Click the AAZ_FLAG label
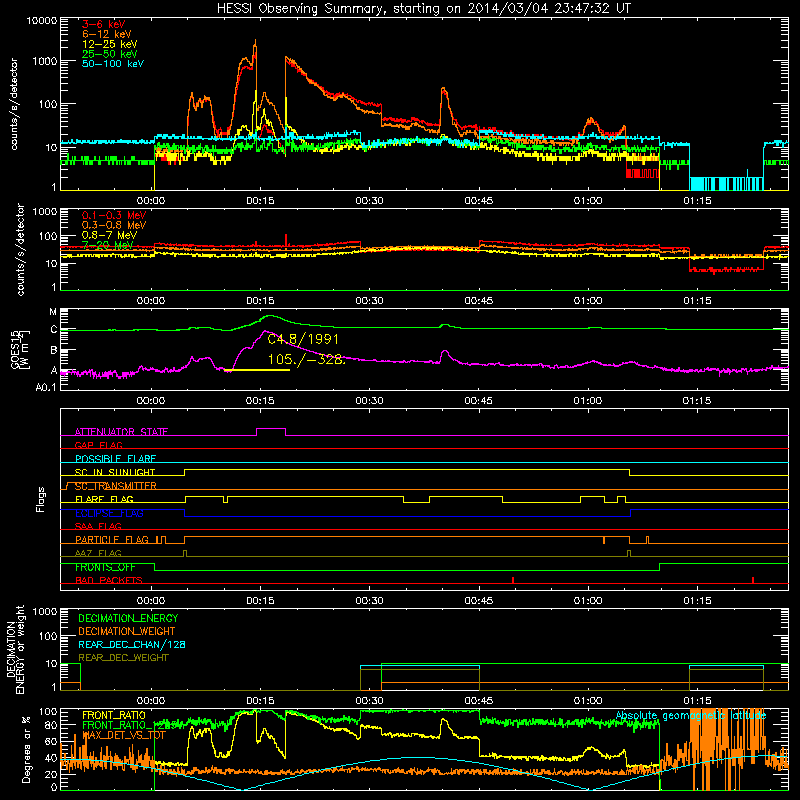 point(98,553)
